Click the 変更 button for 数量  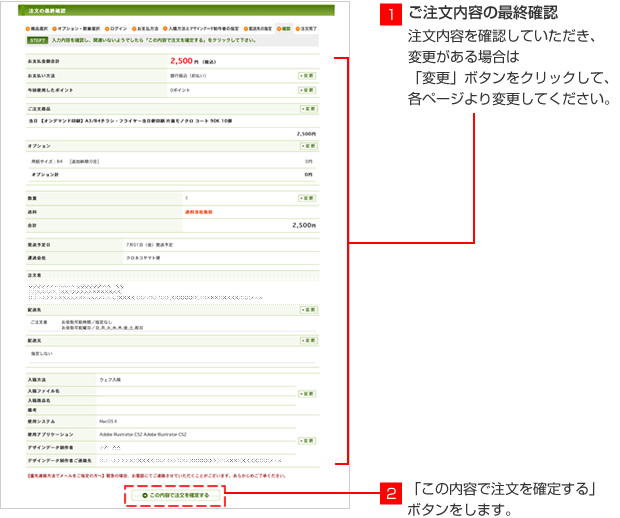308,198
